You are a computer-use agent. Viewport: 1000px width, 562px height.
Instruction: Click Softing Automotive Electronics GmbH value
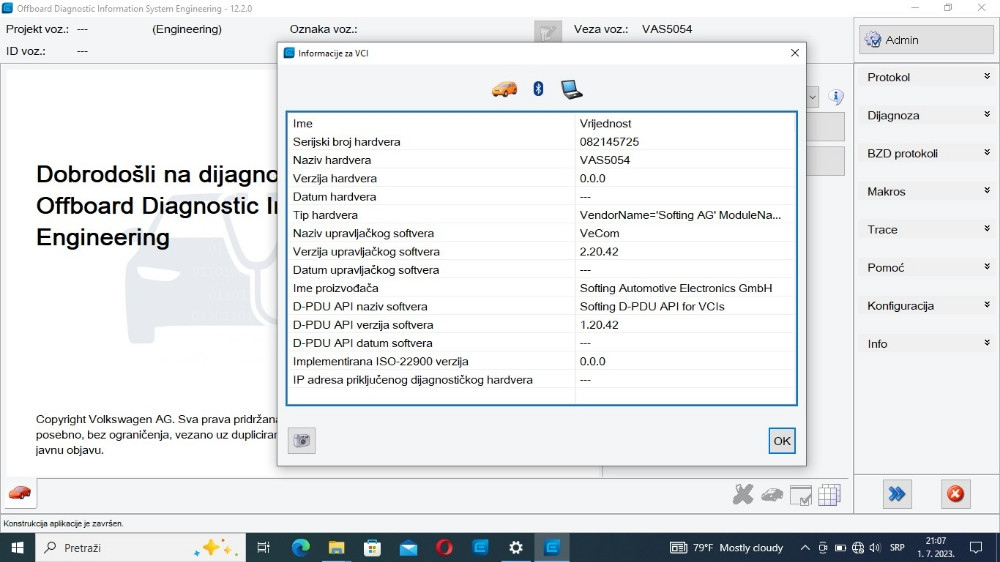click(675, 288)
